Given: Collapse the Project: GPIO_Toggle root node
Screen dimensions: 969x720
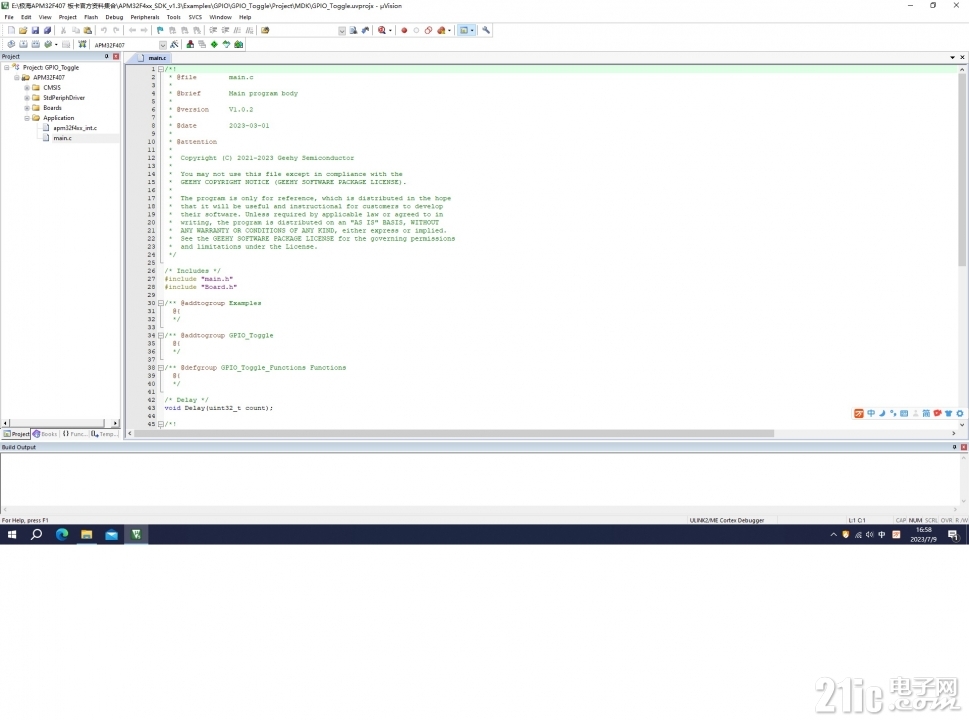Looking at the screenshot, I should [7, 67].
